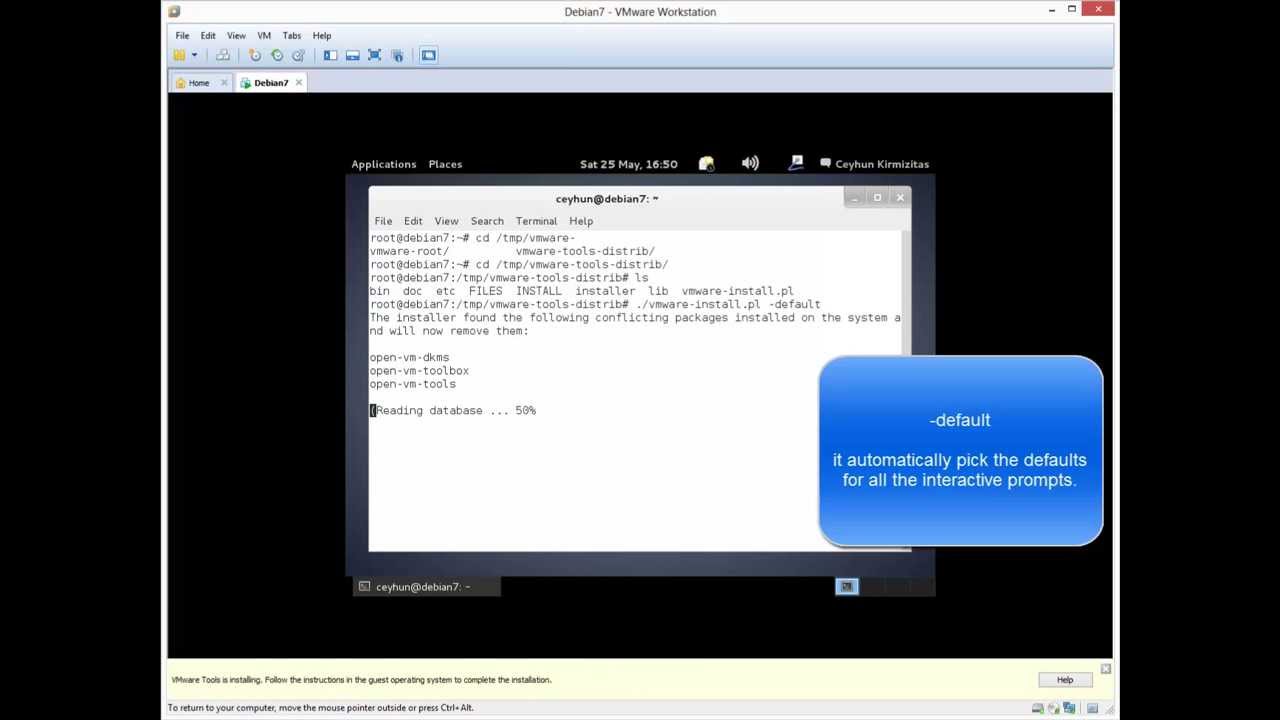Revert the VM to its snapshot
1280x720 pixels.
click(x=277, y=55)
